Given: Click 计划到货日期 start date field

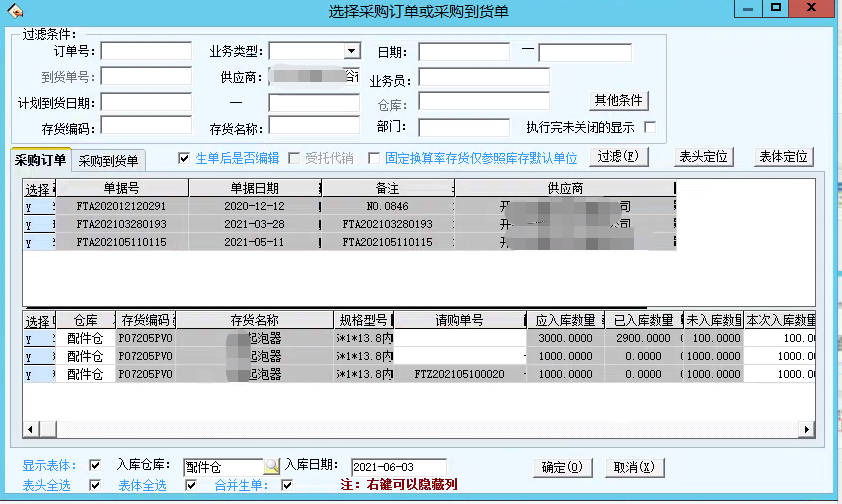Looking at the screenshot, I should coord(146,102).
